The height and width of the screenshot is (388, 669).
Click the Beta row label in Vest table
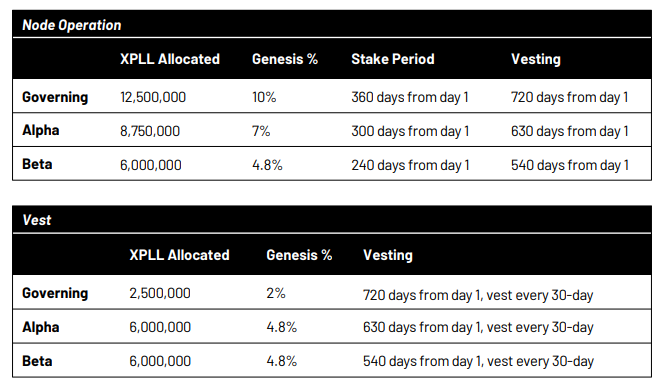[x=37, y=361]
